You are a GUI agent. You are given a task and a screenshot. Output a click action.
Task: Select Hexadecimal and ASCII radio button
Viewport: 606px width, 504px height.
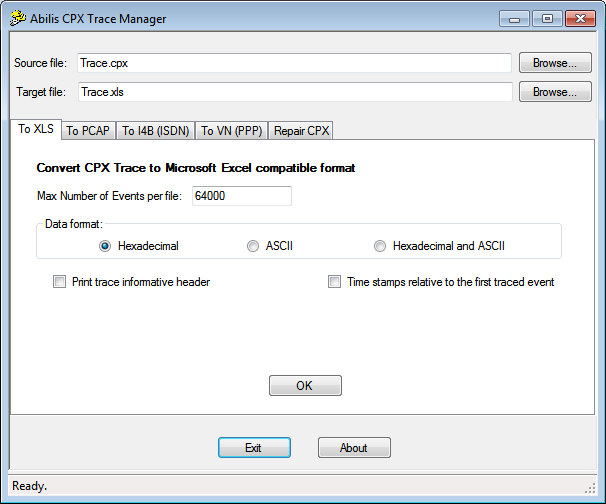[380, 246]
